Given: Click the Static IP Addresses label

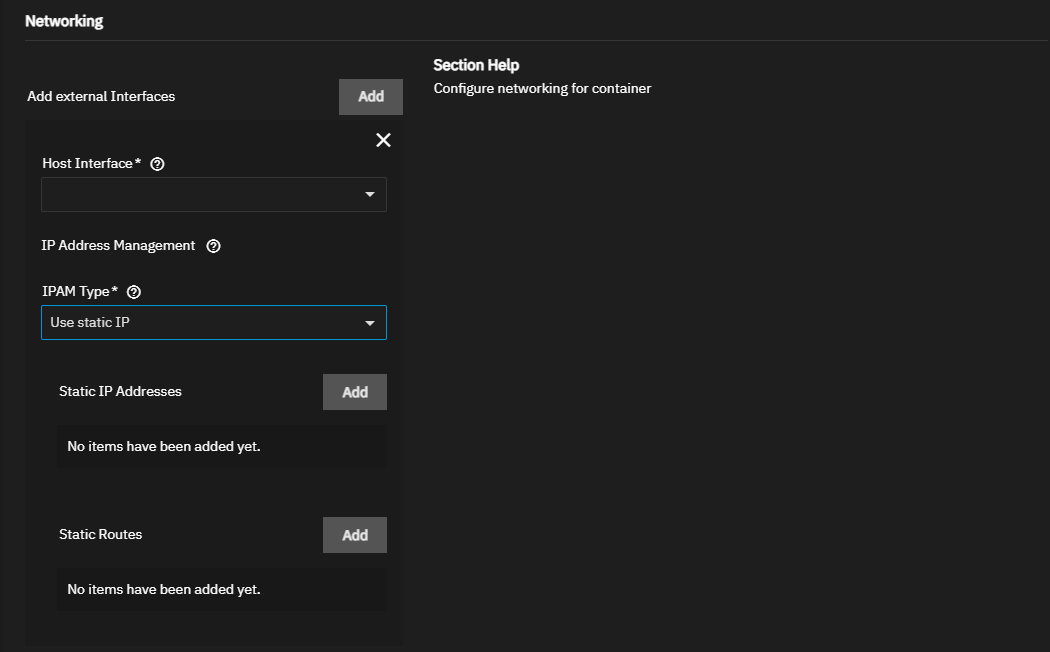Looking at the screenshot, I should click(x=120, y=391).
